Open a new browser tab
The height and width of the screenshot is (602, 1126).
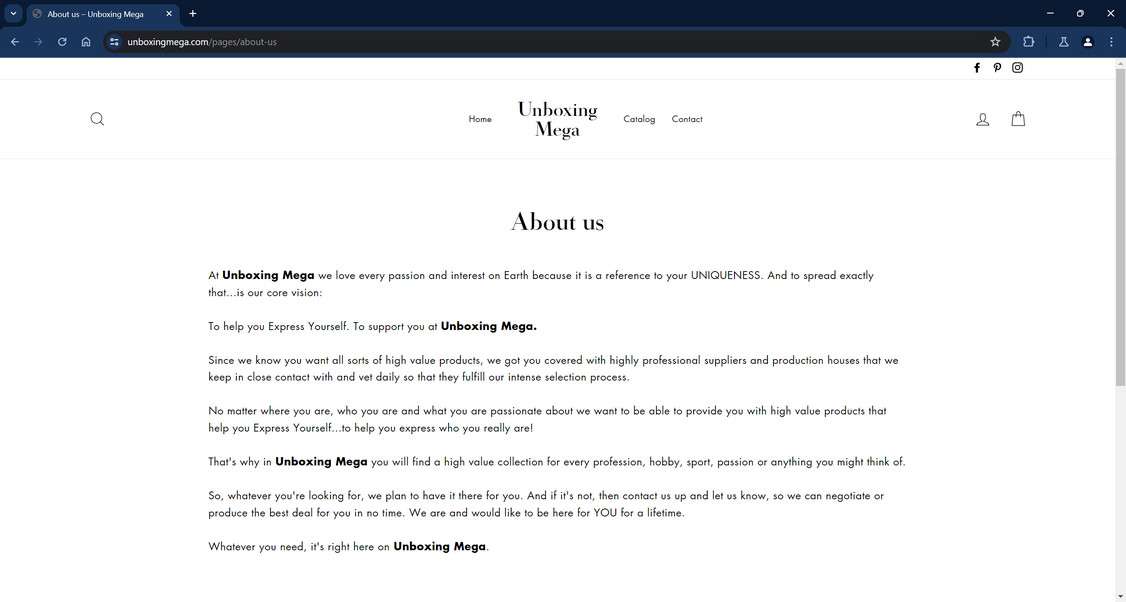coord(191,13)
